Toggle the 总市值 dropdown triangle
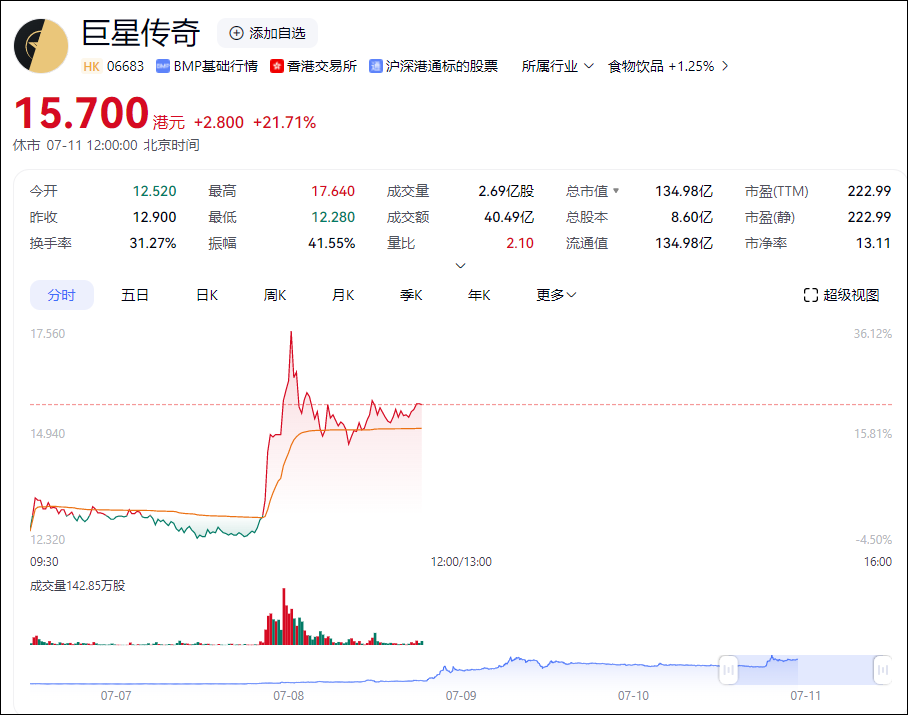This screenshot has width=908, height=715. coord(616,191)
